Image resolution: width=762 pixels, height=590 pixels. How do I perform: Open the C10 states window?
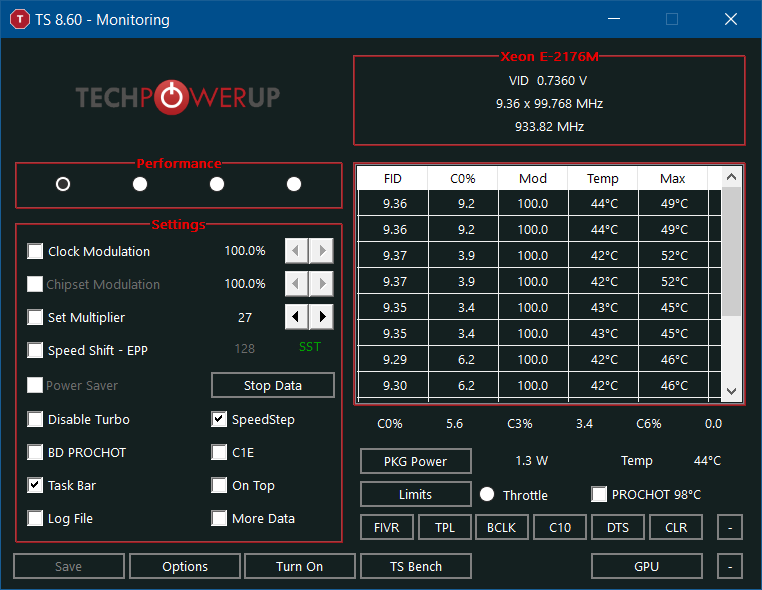pos(560,527)
